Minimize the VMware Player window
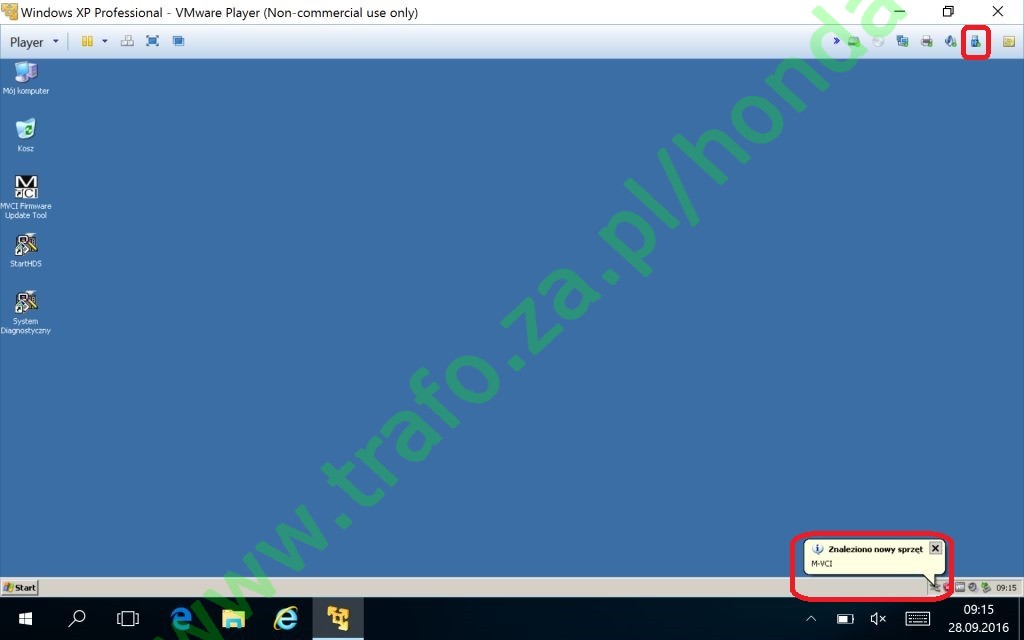 coord(899,12)
